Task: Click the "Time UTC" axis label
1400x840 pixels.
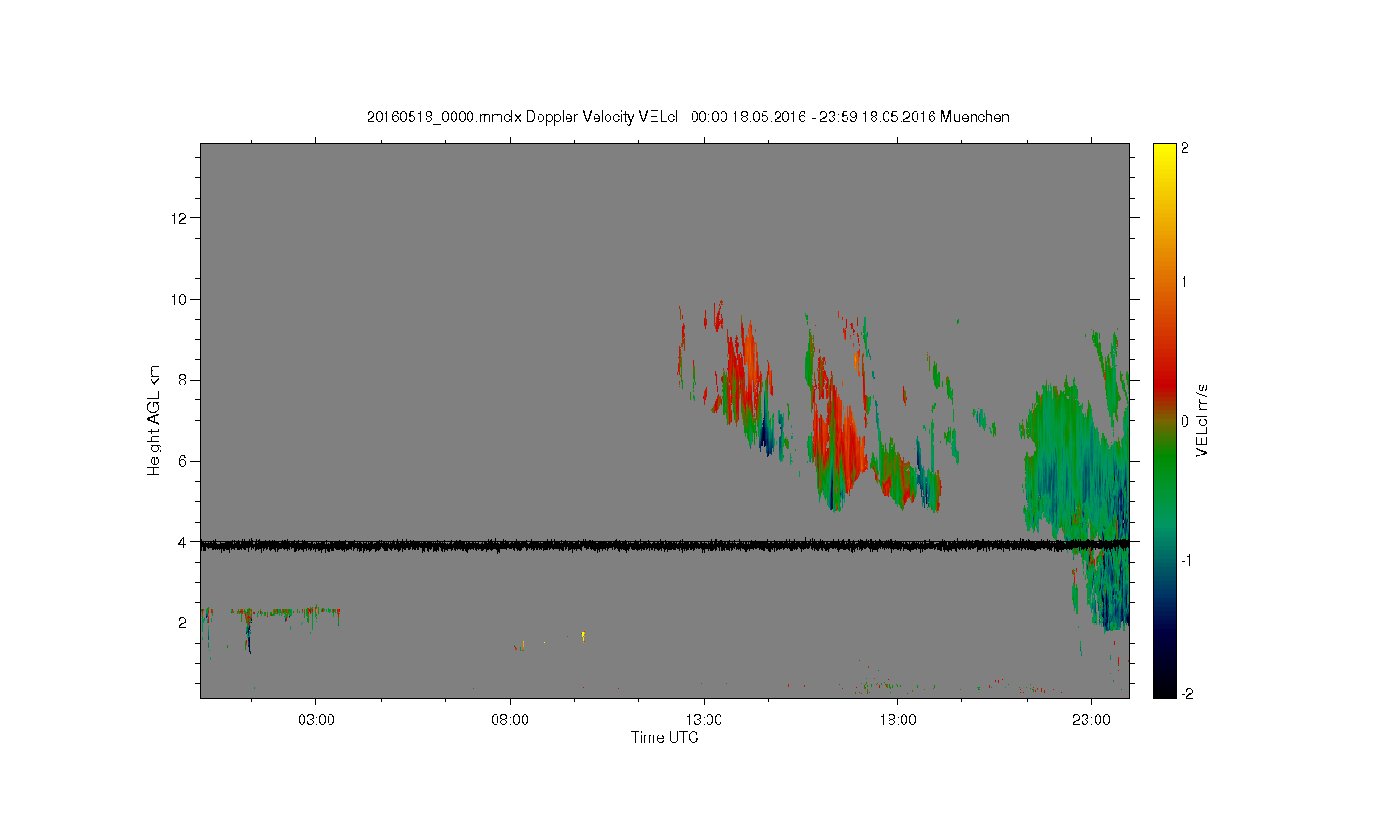Action: 665,737
